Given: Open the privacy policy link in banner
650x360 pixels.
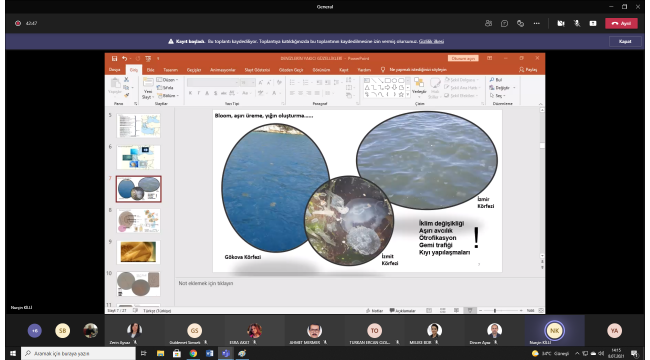Looking at the screenshot, I should (x=431, y=41).
